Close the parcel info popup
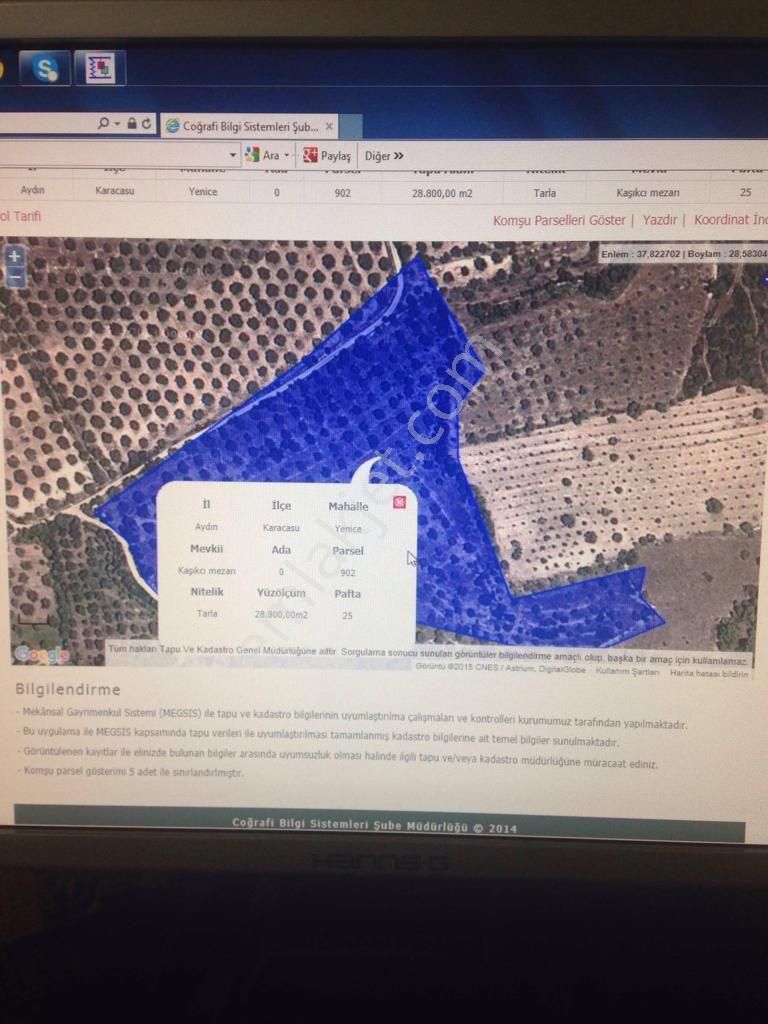Viewport: 768px width, 1024px height. click(x=399, y=502)
